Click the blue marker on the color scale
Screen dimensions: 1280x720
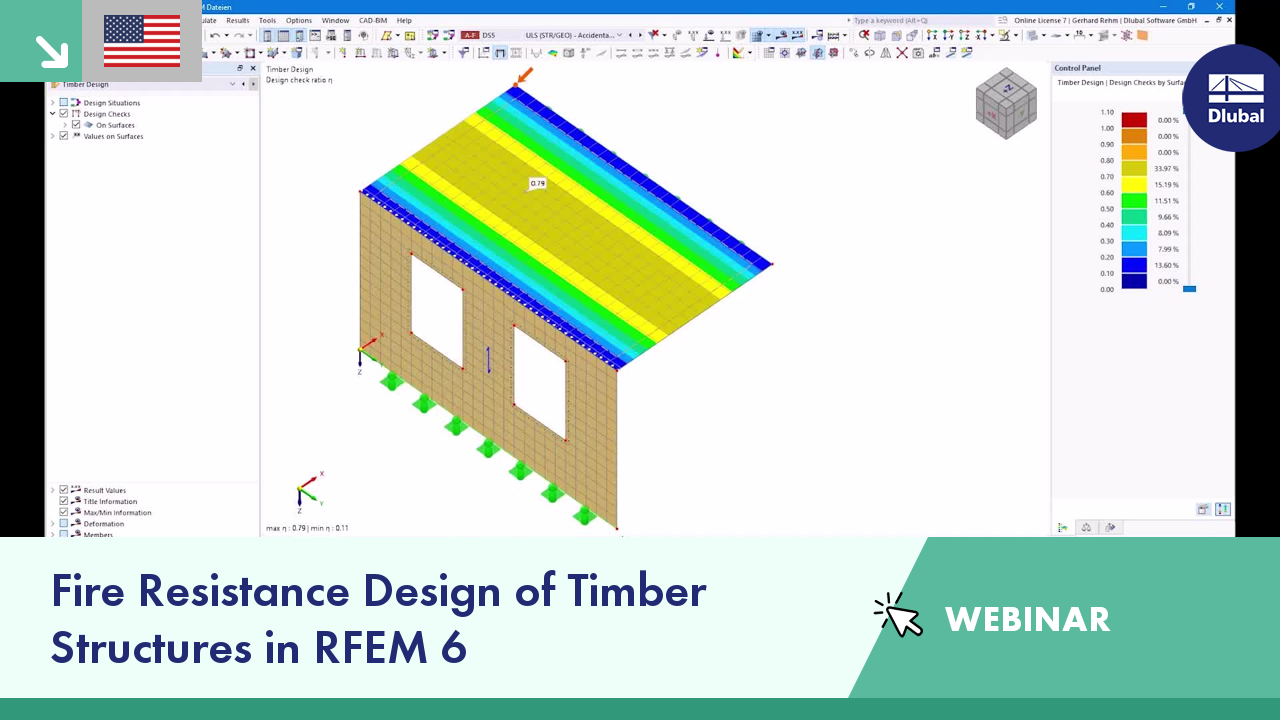tap(1189, 289)
